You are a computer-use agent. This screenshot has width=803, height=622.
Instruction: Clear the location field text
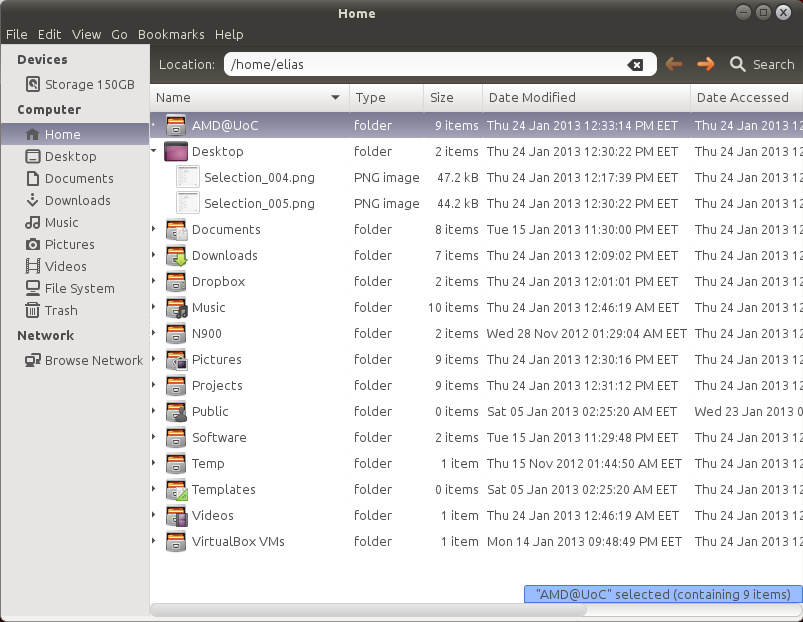[x=635, y=65]
